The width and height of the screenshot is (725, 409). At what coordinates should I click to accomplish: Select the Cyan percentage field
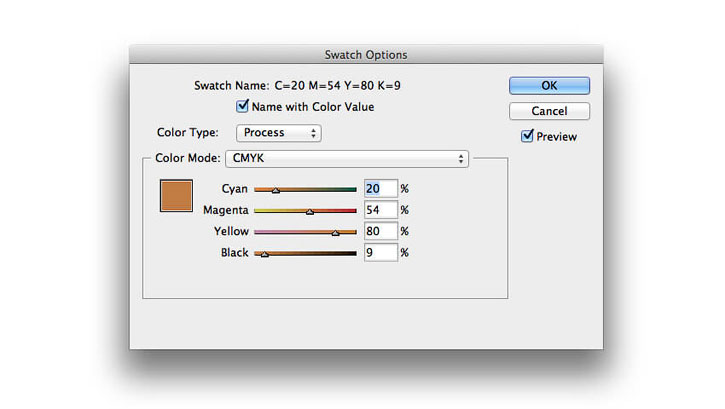click(x=381, y=189)
